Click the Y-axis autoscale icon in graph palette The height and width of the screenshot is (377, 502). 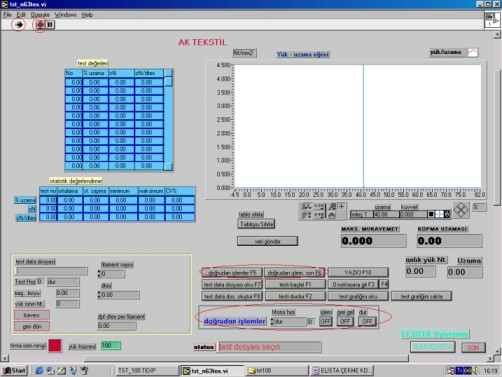(x=306, y=215)
